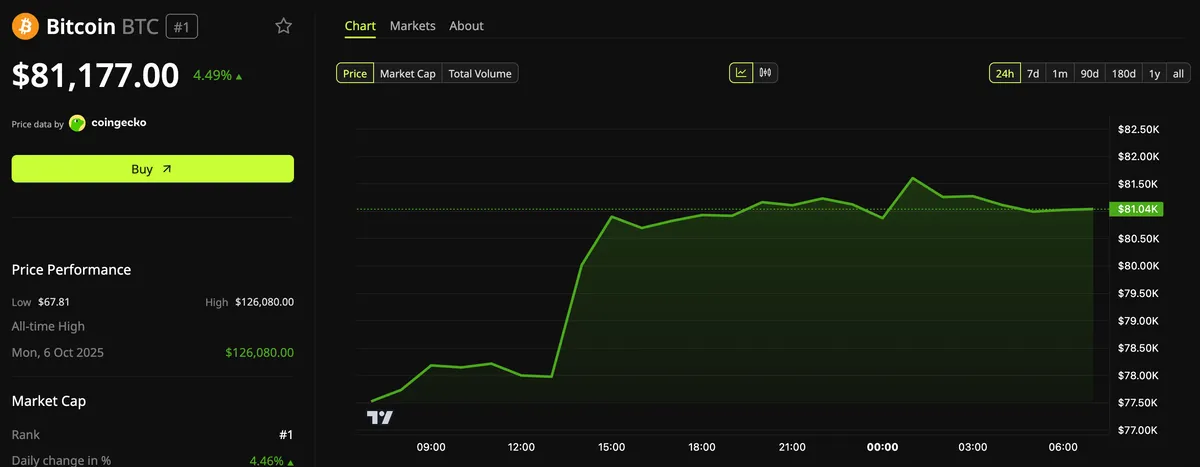Select the Price chart mode

click(355, 73)
